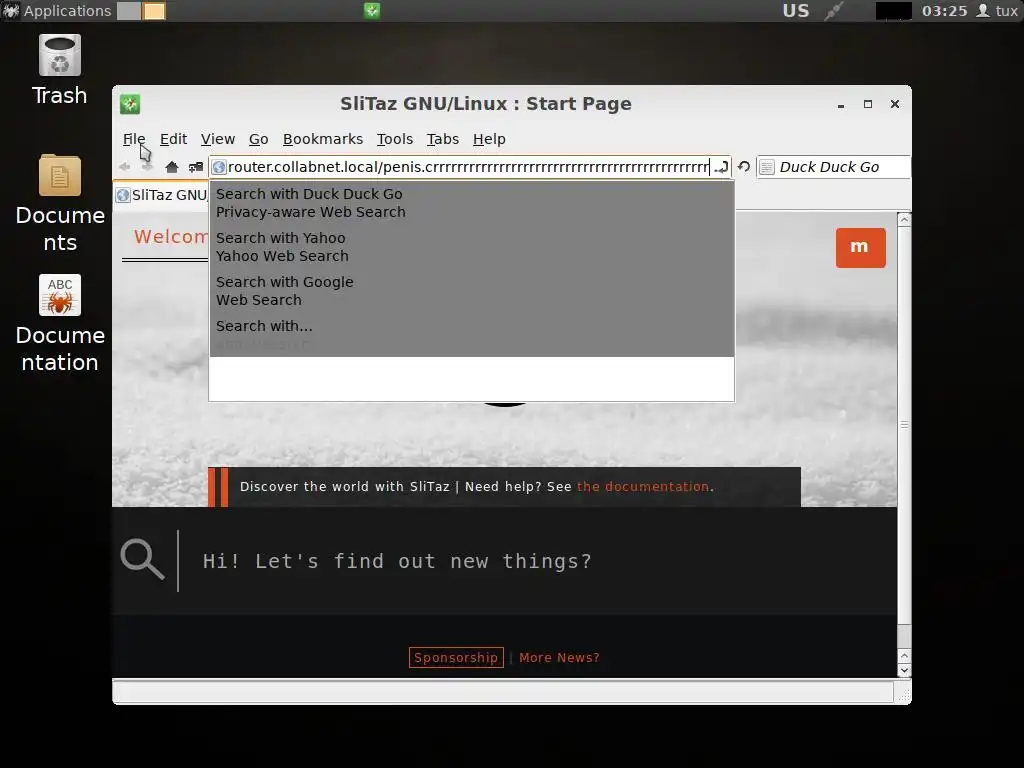Click inside the URL address field

tap(468, 167)
